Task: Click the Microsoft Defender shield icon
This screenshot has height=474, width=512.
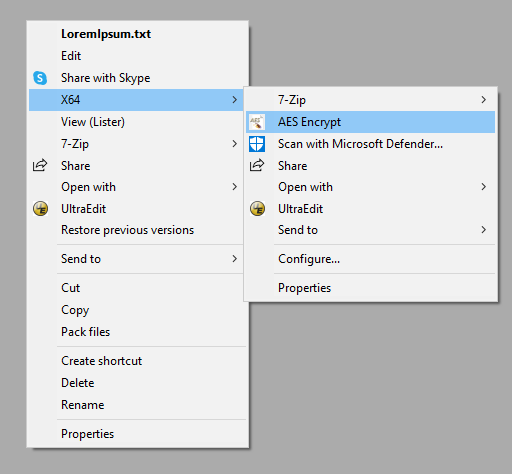Action: pyautogui.click(x=257, y=144)
